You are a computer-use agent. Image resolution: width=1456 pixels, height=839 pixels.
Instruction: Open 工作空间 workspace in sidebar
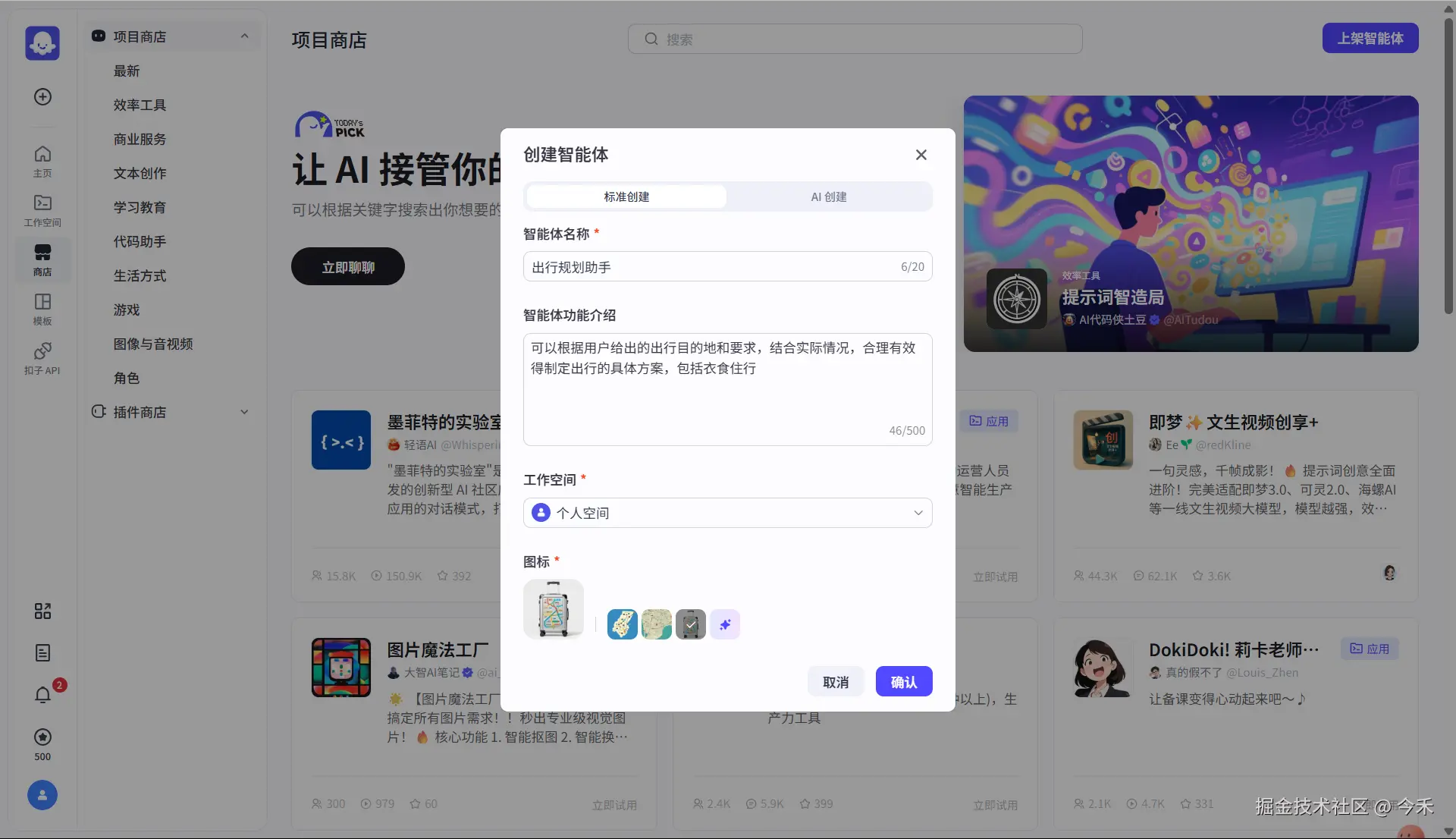(43, 210)
